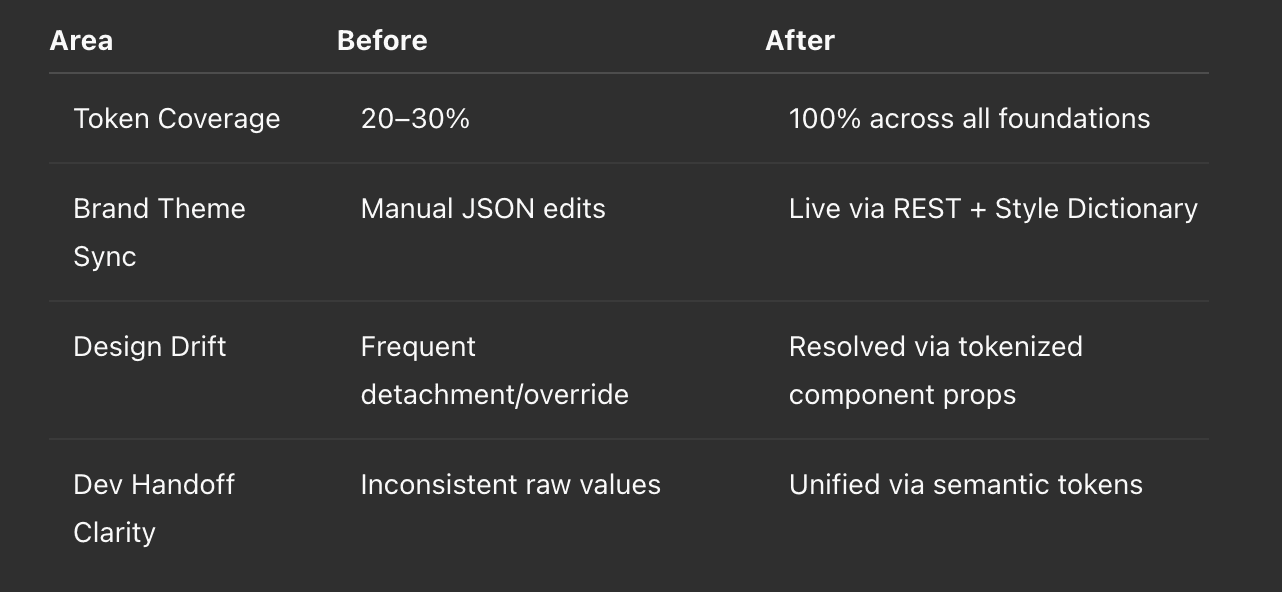The width and height of the screenshot is (1282, 592).
Task: Click the 'Resolved via tokenized component props' cell
Action: [x=935, y=370]
